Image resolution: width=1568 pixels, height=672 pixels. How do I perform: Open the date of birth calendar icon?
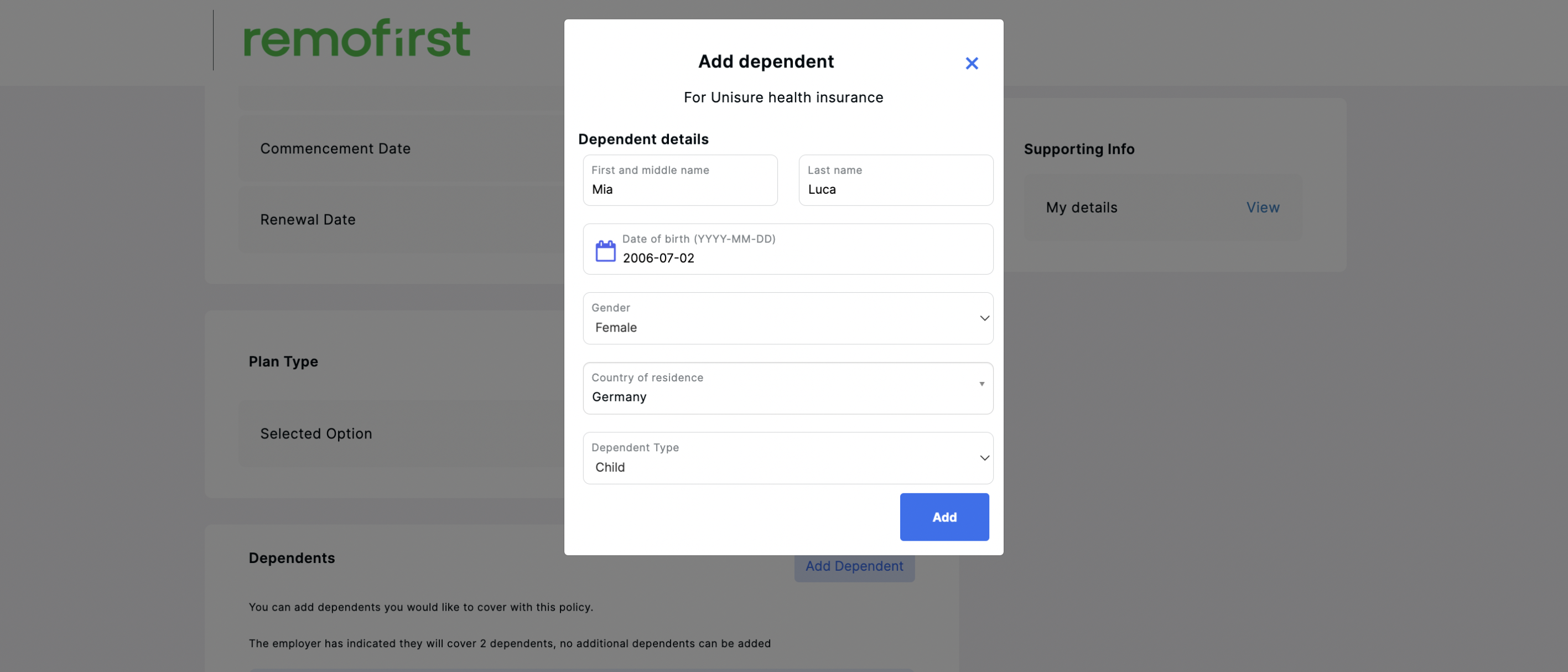(x=605, y=250)
